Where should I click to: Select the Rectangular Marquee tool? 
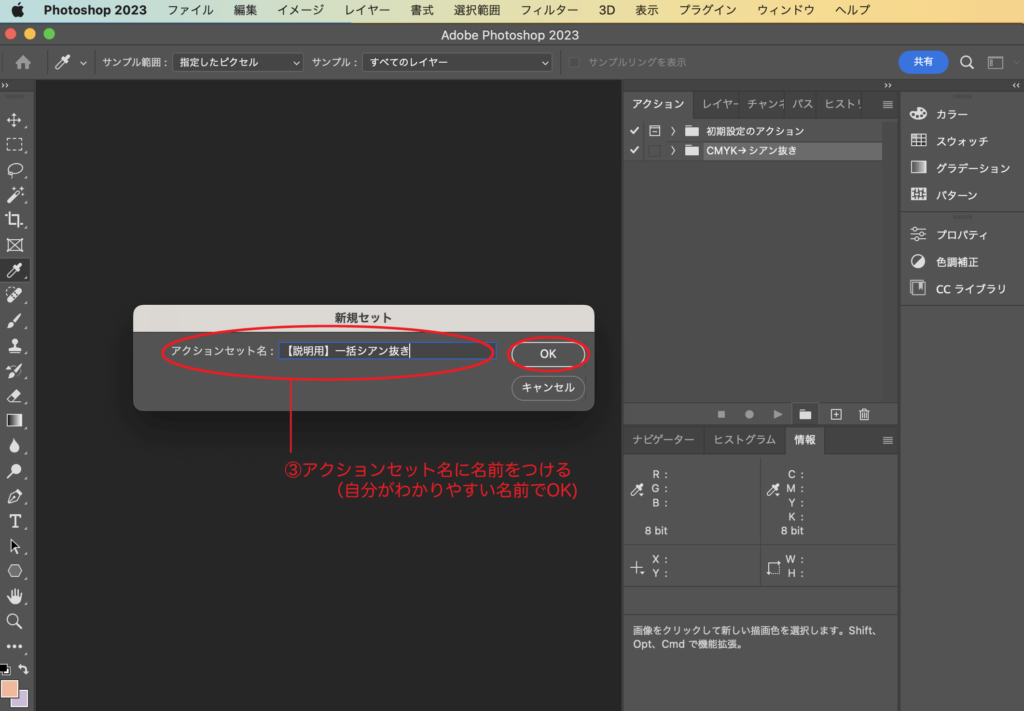click(x=14, y=144)
